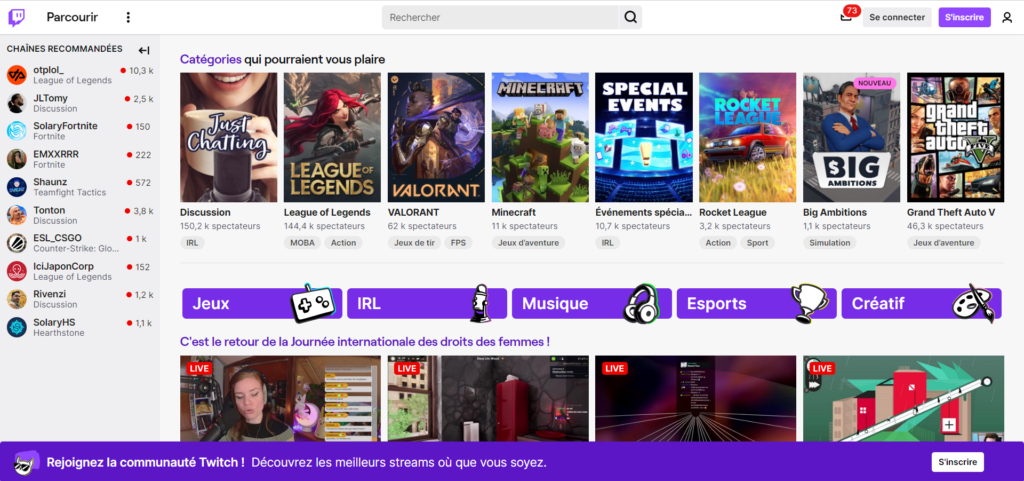Open the user profile icon menu
1024x481 pixels.
coord(1007,18)
